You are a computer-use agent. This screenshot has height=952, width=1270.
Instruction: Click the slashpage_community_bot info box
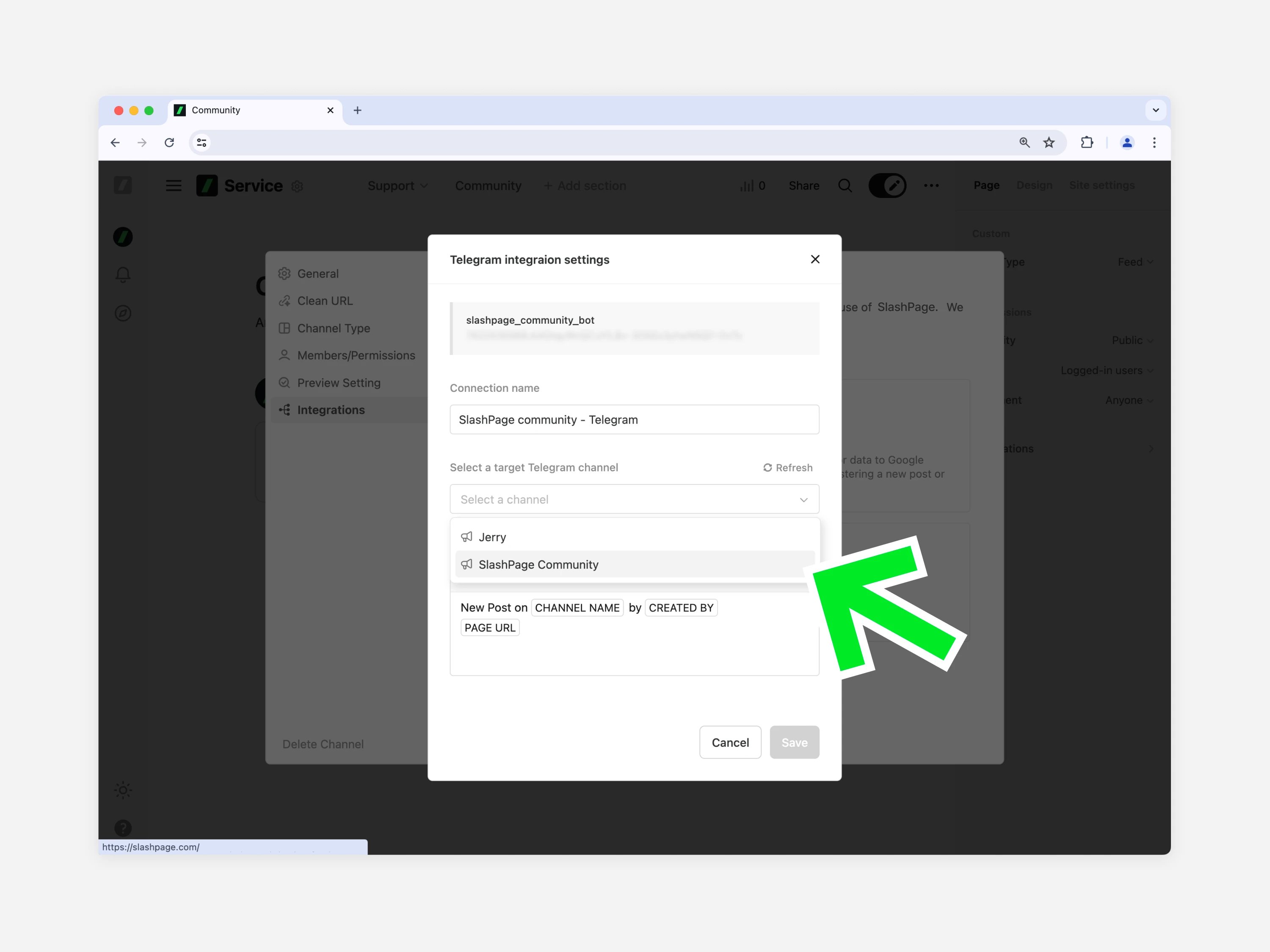635,328
